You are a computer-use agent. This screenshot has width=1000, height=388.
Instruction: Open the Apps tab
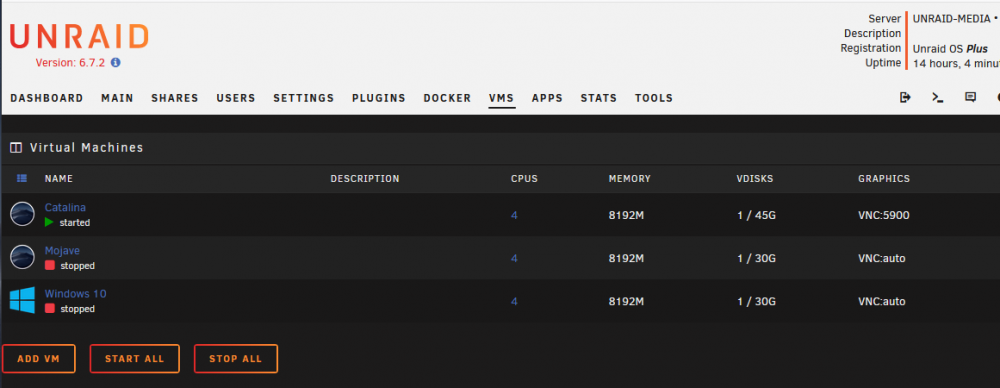pos(547,98)
